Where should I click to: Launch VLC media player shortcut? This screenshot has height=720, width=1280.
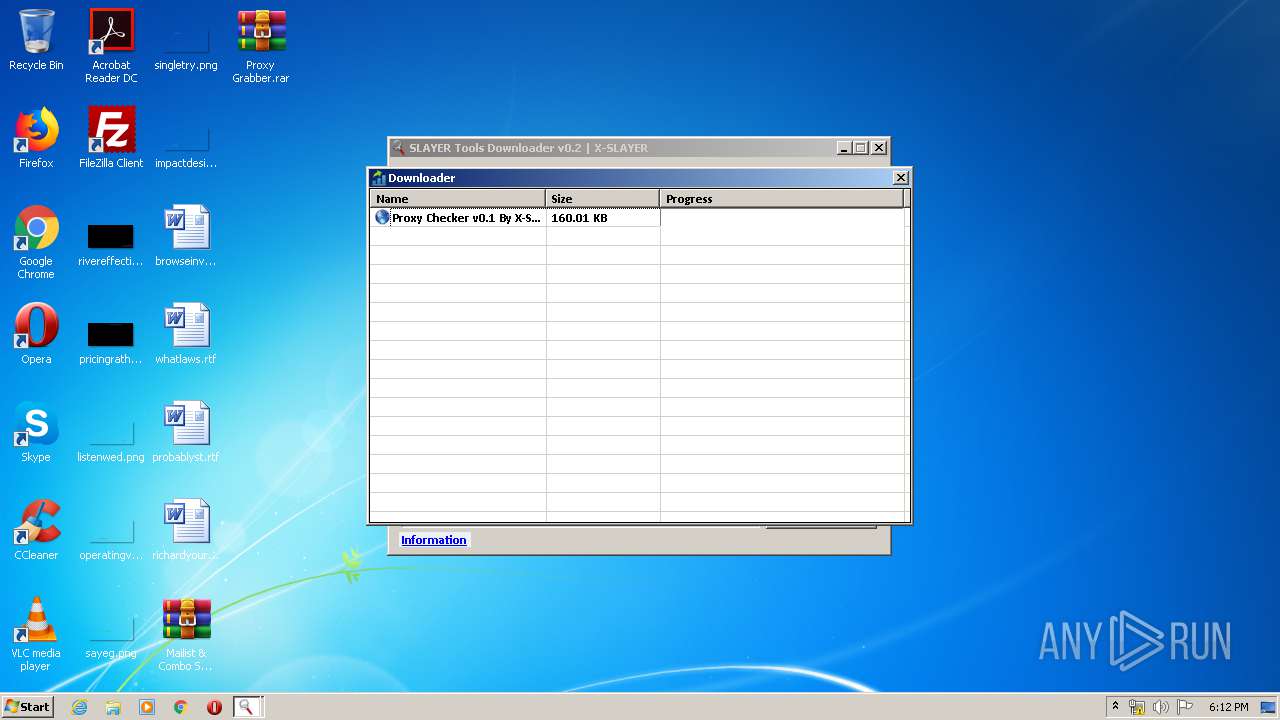(36, 634)
